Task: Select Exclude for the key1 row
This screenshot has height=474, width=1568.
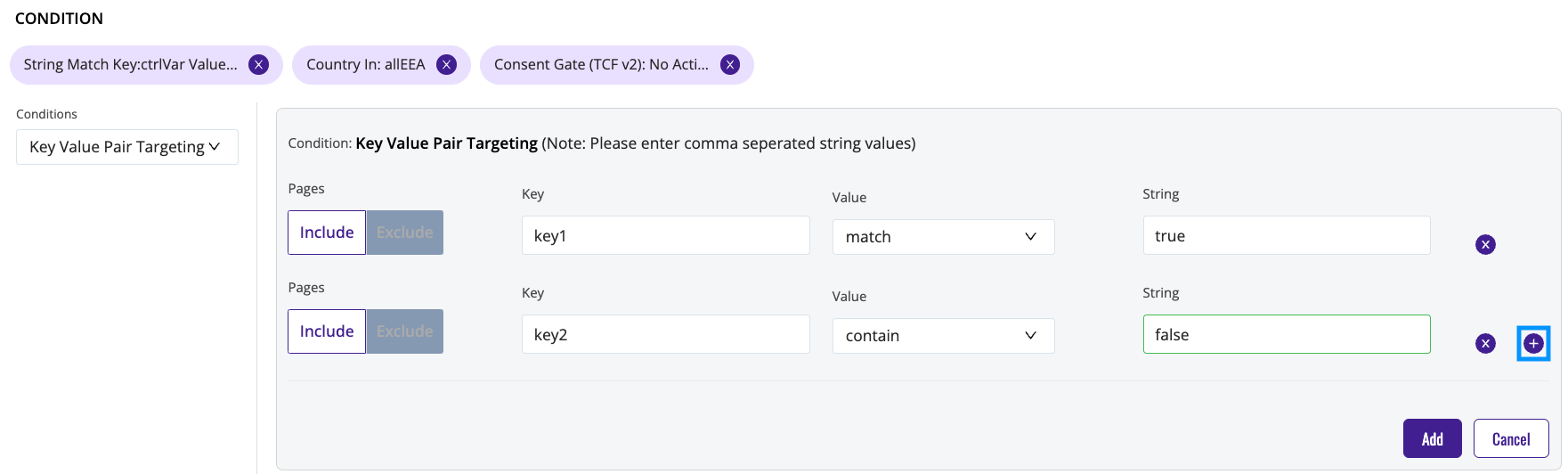Action: click(404, 233)
